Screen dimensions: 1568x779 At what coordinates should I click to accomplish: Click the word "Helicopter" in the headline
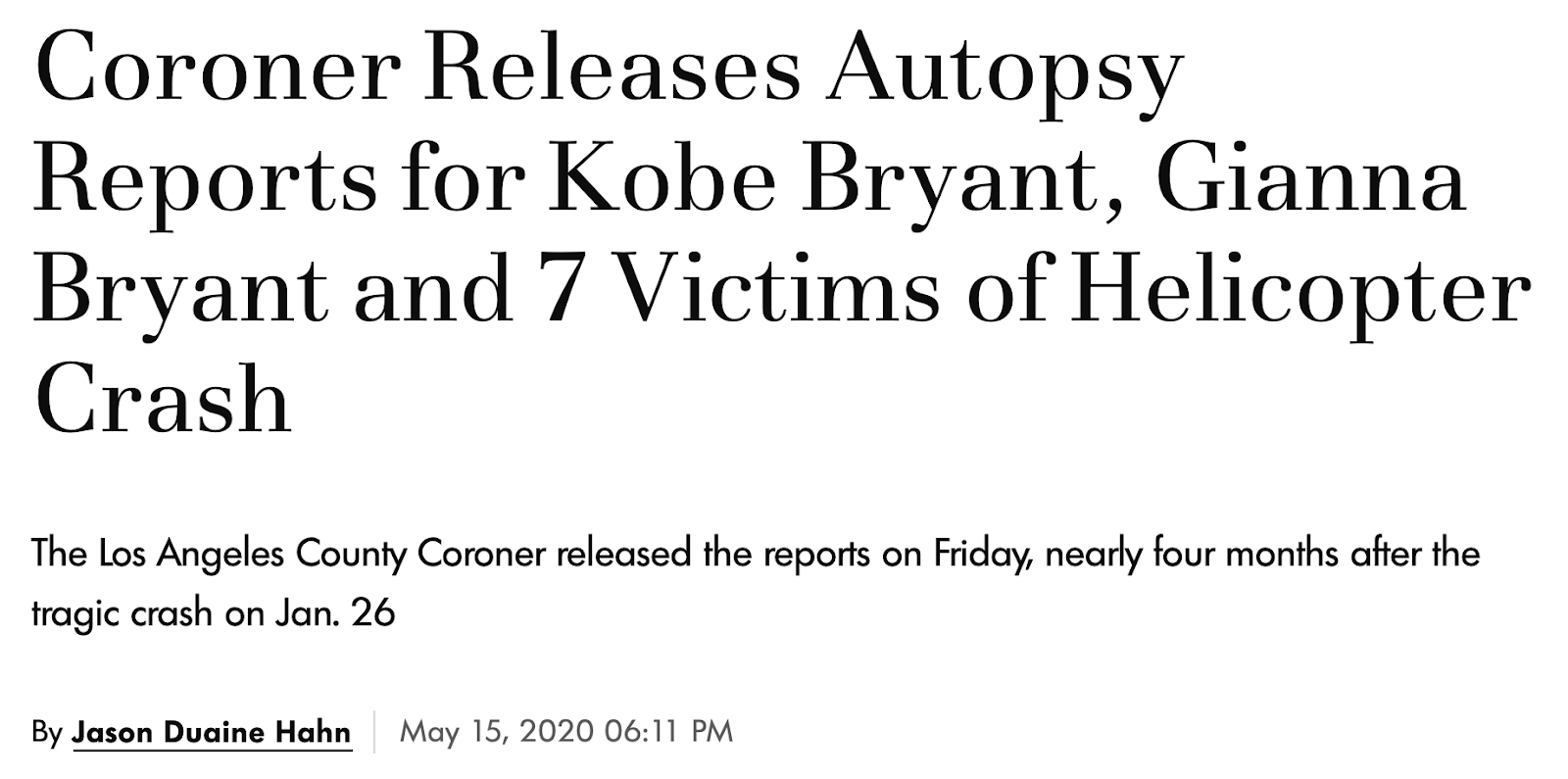click(1300, 290)
